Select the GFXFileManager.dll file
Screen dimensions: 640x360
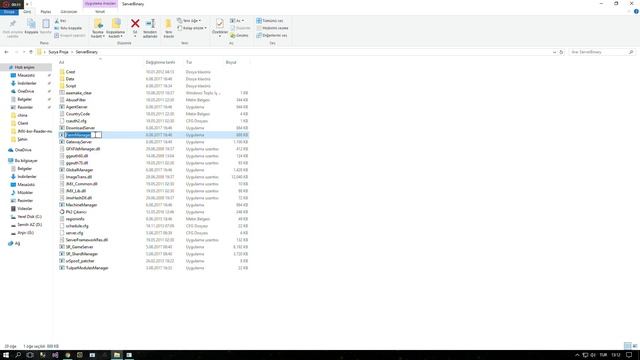[x=83, y=149]
